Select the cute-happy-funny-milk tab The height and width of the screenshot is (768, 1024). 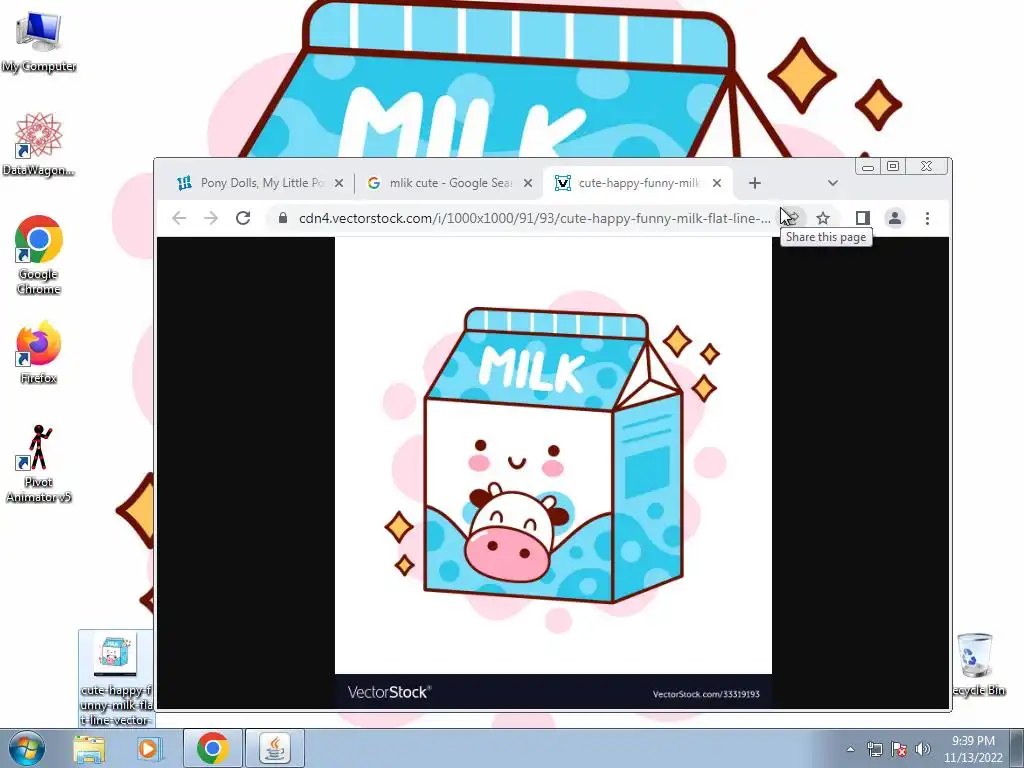(639, 183)
